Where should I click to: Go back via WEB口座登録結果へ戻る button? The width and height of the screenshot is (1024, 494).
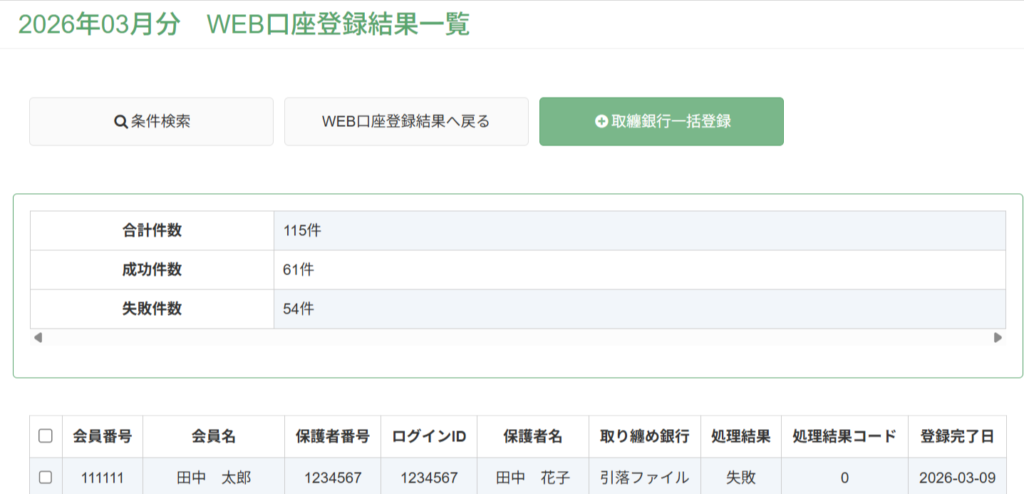406,122
